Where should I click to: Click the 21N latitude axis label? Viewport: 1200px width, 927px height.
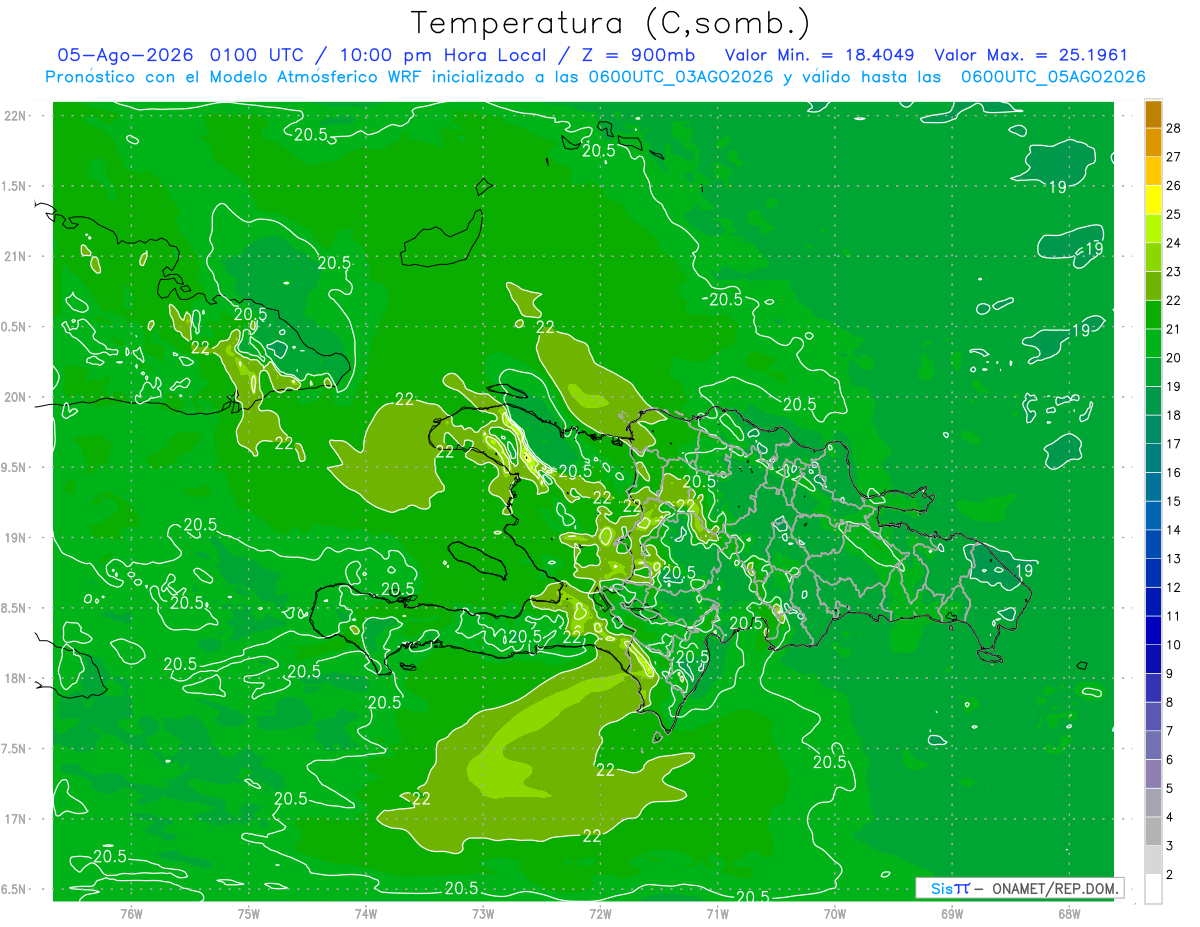[16, 257]
